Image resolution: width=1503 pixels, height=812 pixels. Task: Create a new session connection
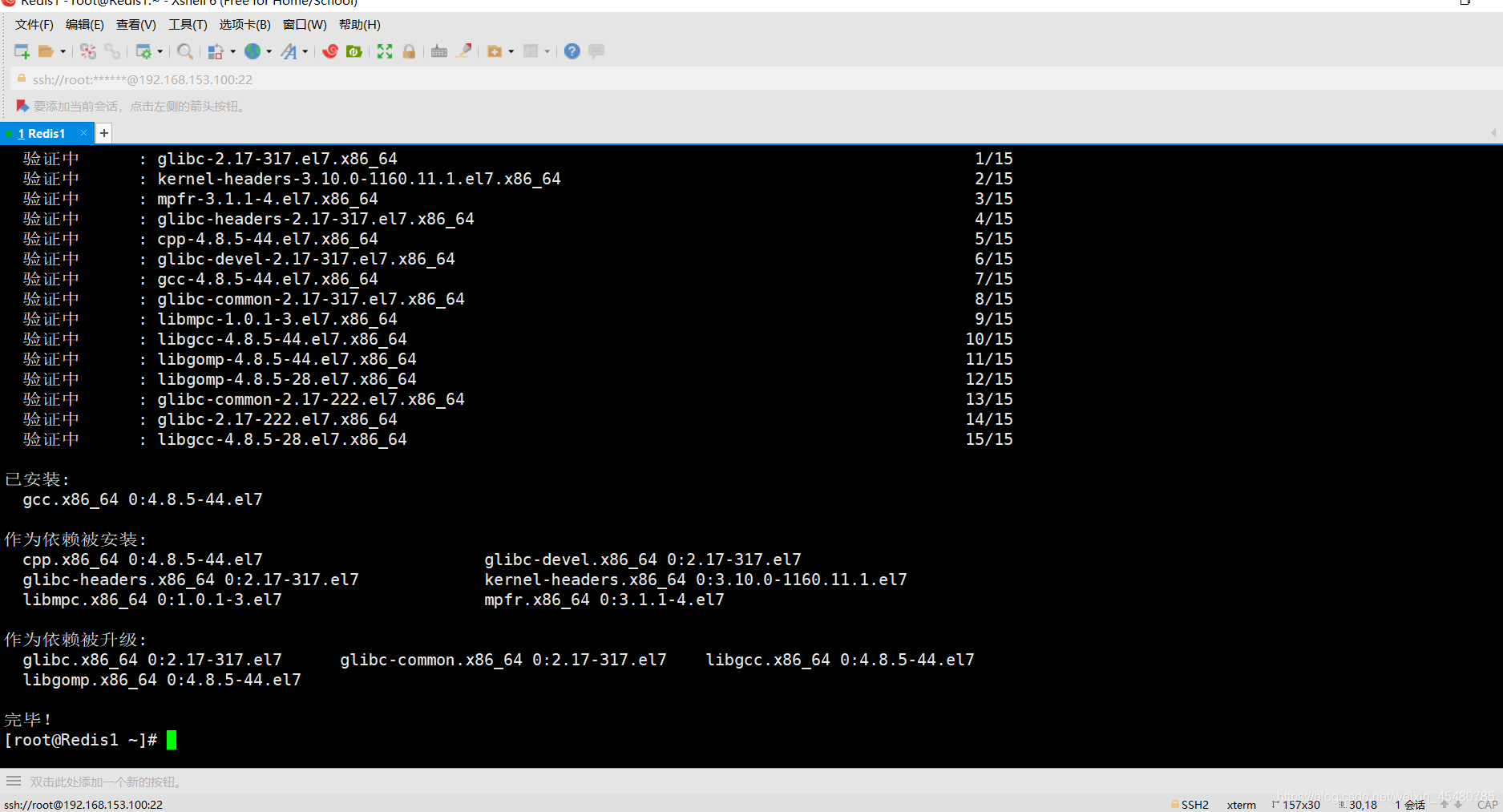[22, 51]
